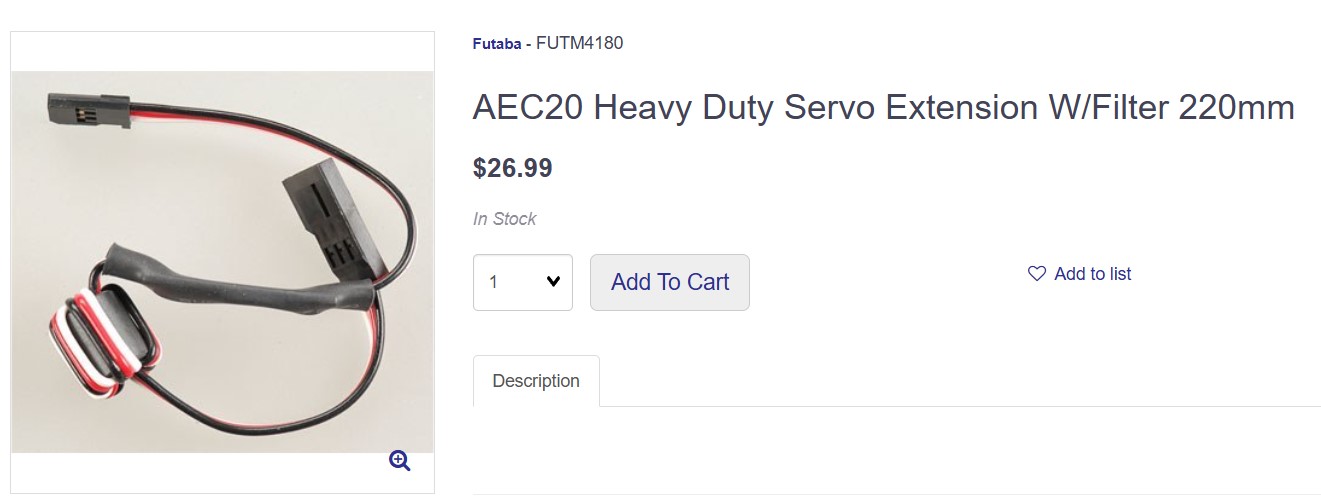Click the Add to list link text

(x=1092, y=274)
